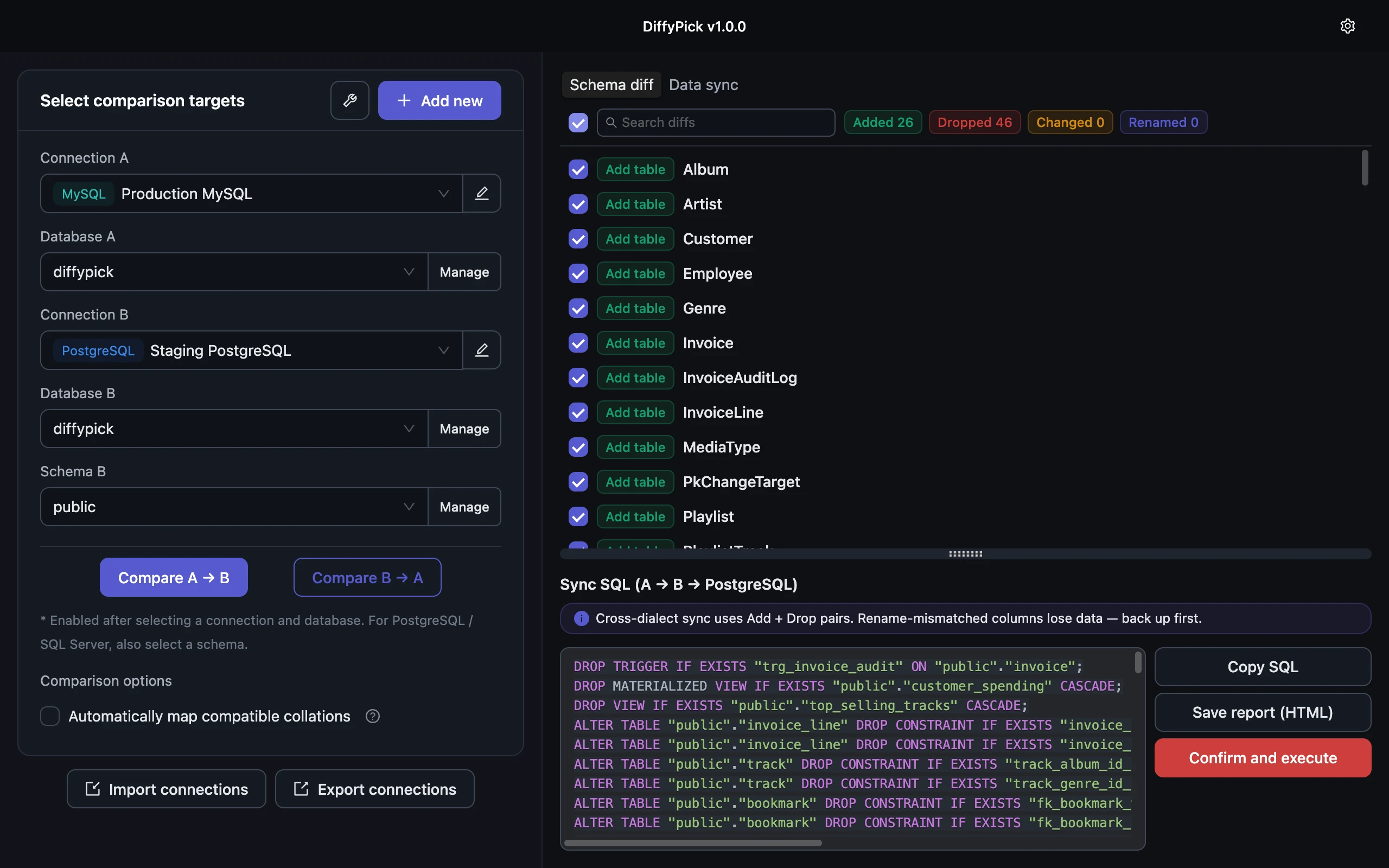Uncheck the Genre table diff

pos(578,308)
